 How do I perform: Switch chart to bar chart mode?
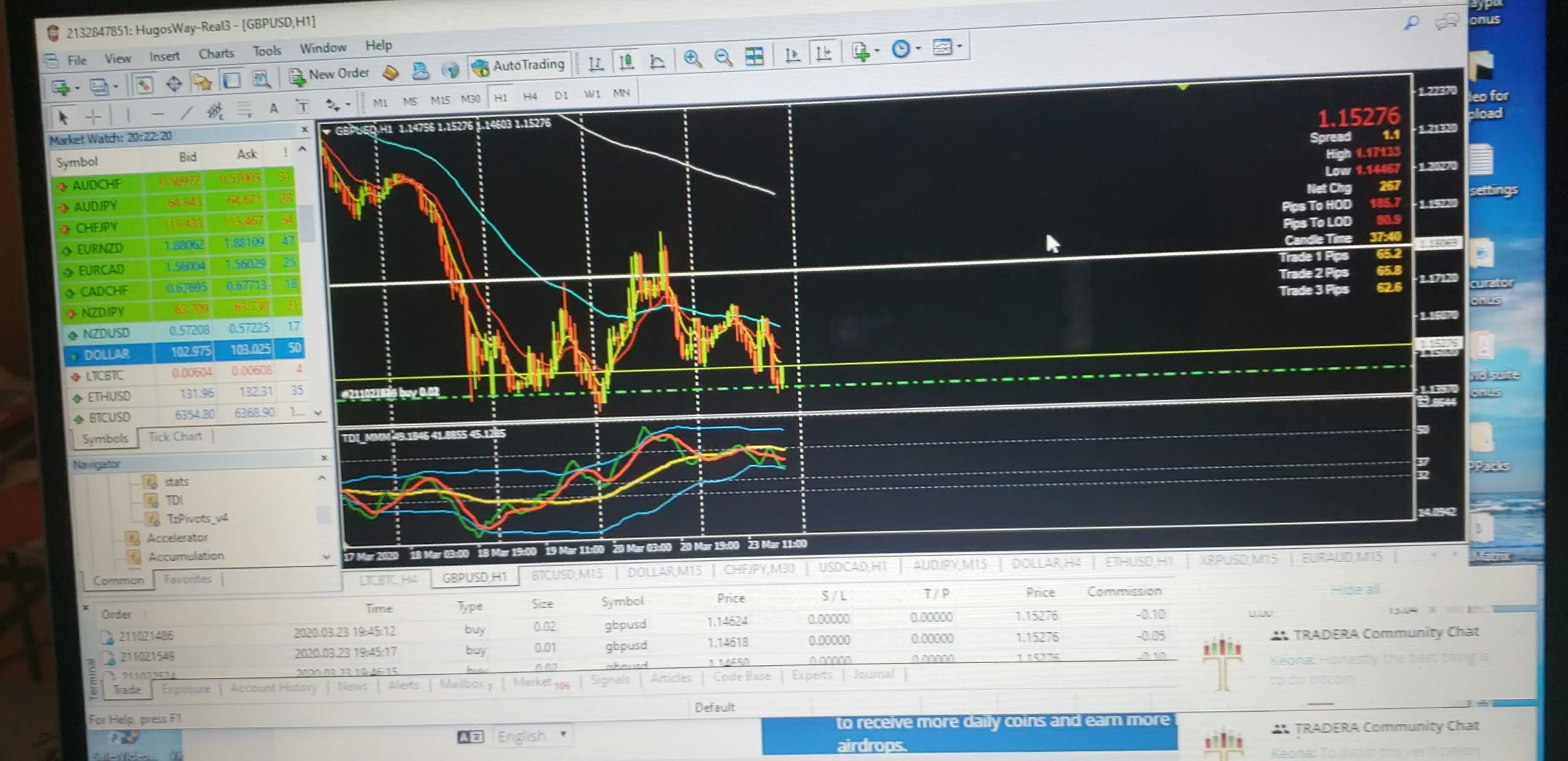click(596, 63)
